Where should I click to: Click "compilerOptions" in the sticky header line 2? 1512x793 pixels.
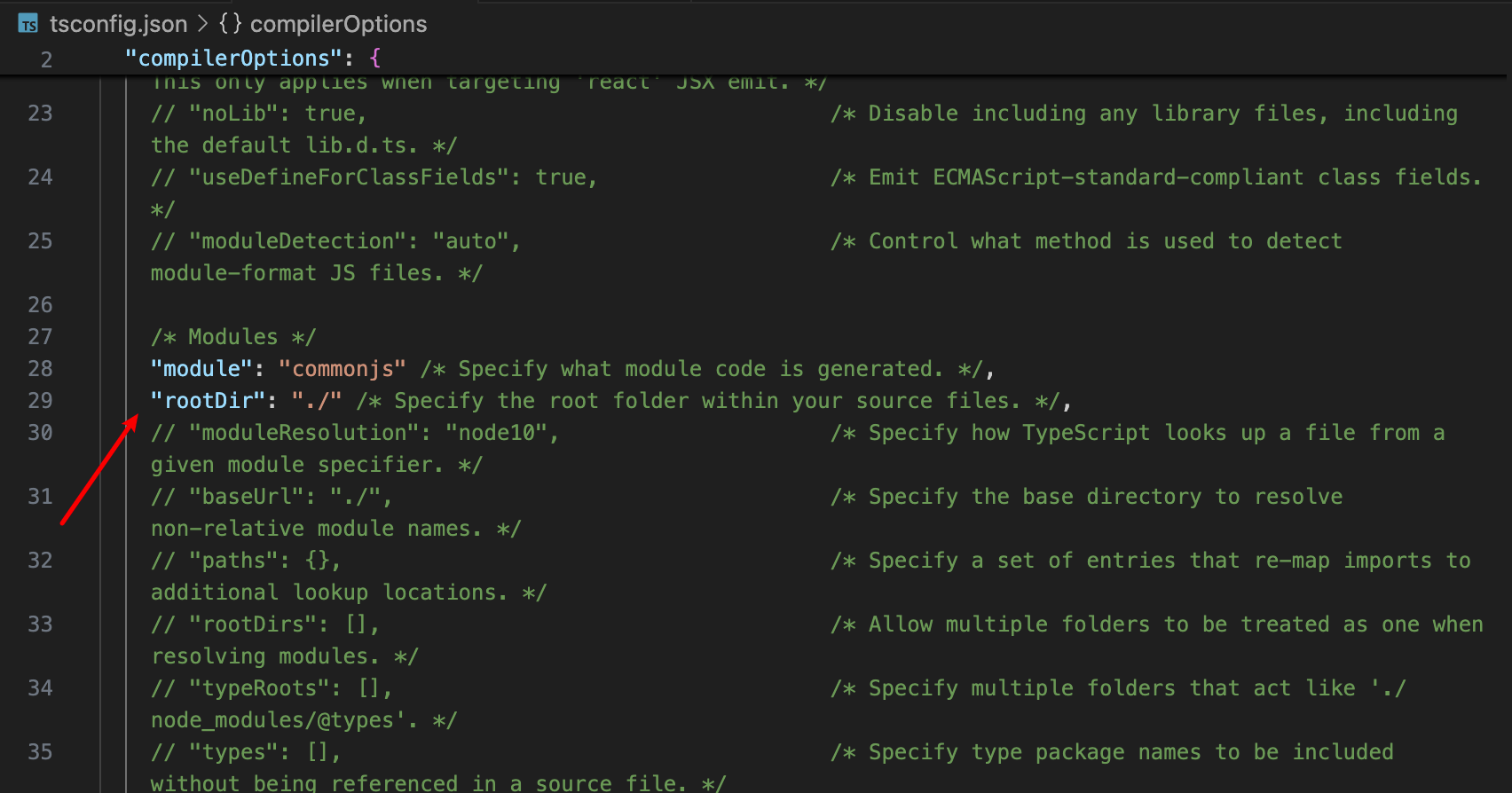[x=232, y=58]
